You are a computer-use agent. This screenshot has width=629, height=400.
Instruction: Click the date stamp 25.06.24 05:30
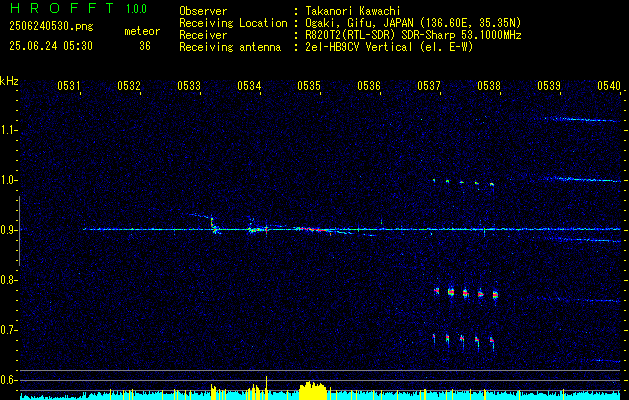tap(51, 46)
